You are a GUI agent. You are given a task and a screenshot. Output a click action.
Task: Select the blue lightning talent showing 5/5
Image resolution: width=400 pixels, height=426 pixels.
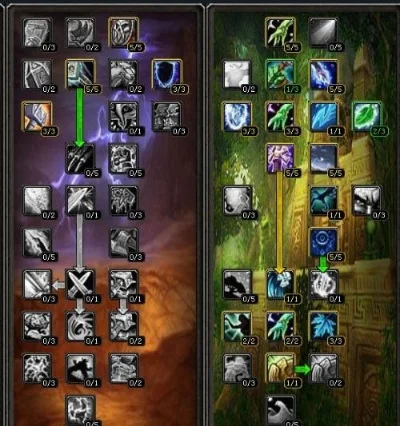[323, 74]
